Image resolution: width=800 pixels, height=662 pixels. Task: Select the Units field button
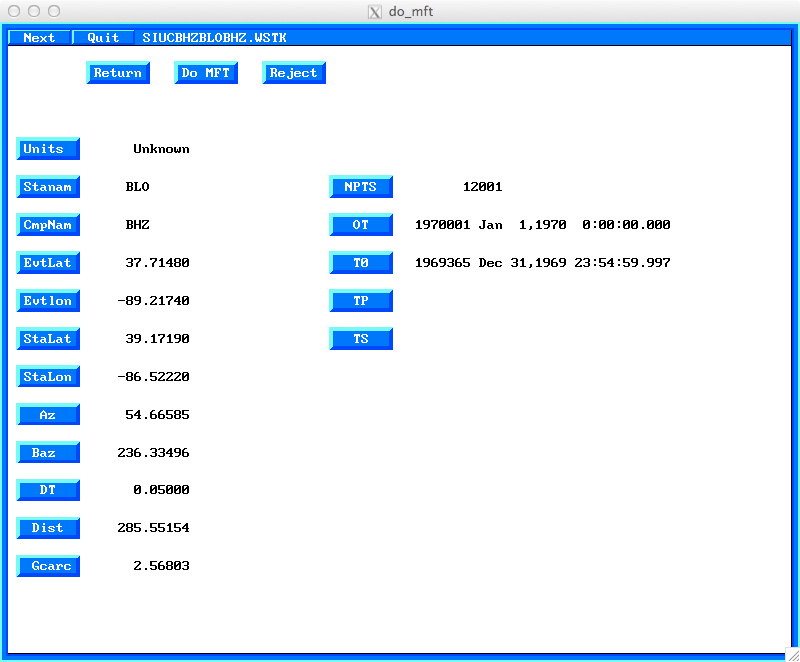48,149
